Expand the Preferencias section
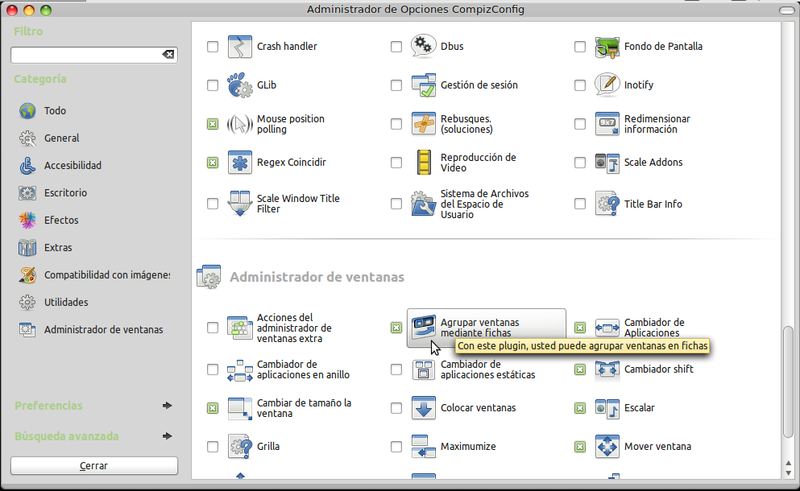Image resolution: width=800 pixels, height=491 pixels. 167,406
